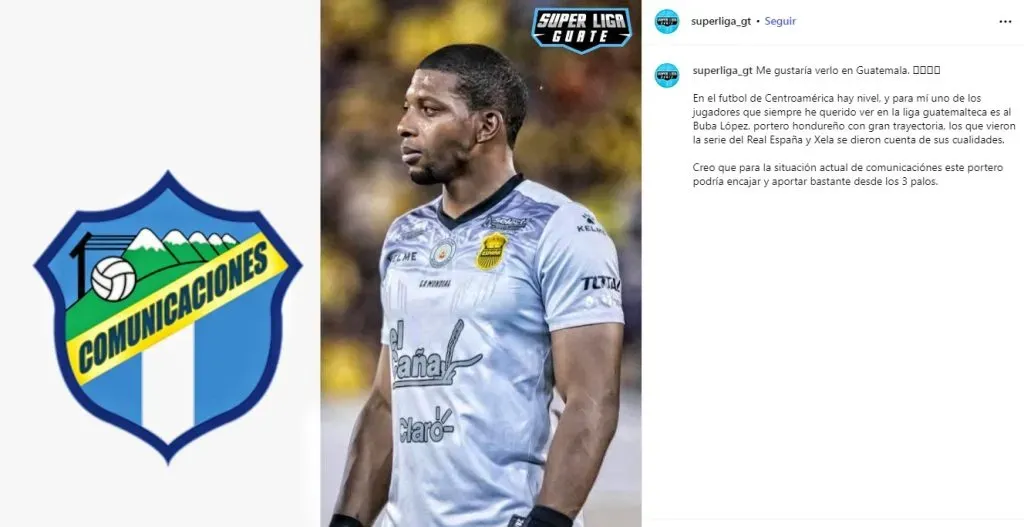The image size is (1024, 527).
Task: Click the Super Liga Guate watermark logo
Action: pyautogui.click(x=581, y=29)
